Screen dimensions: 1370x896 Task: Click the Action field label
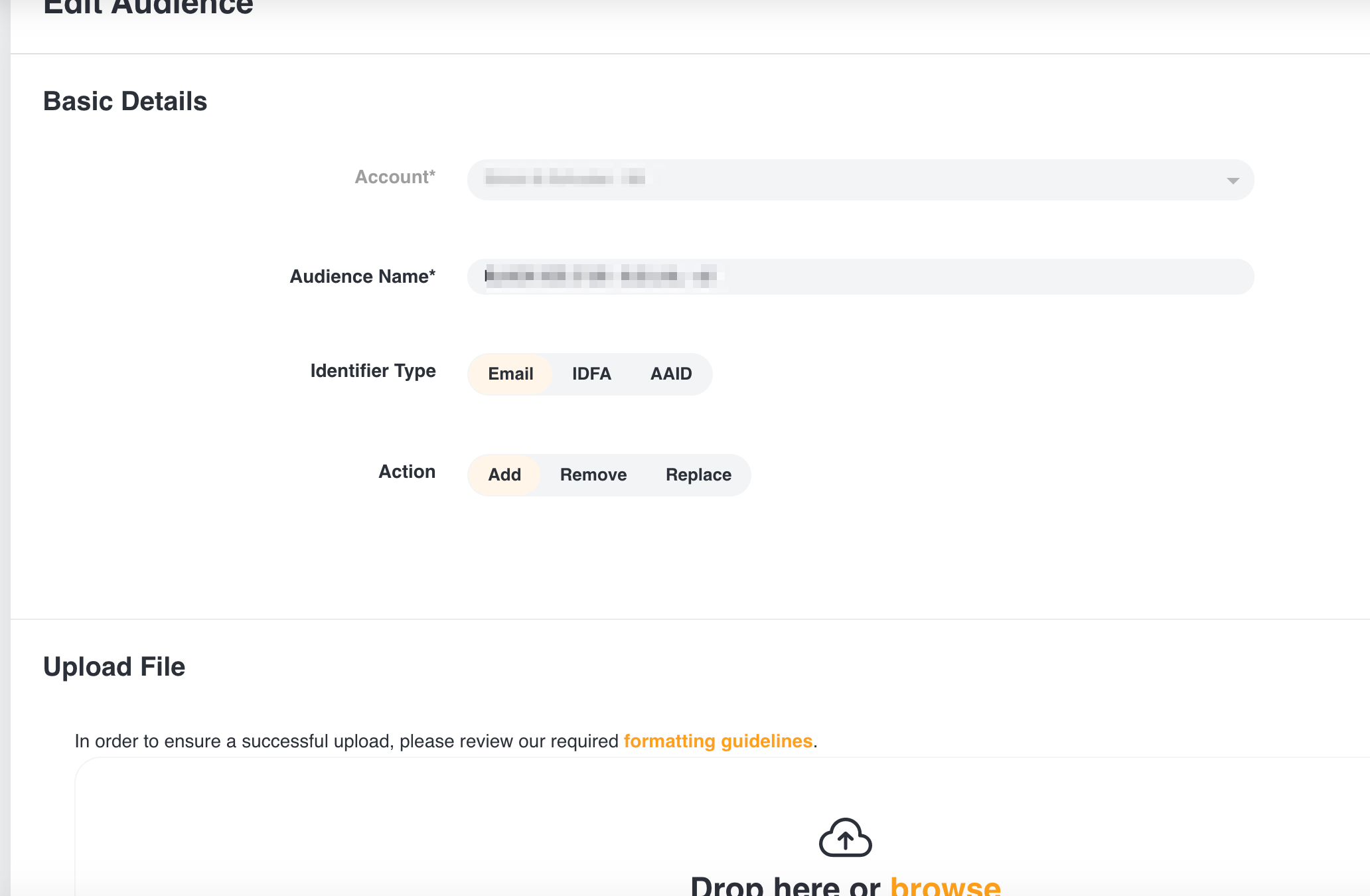(x=407, y=472)
